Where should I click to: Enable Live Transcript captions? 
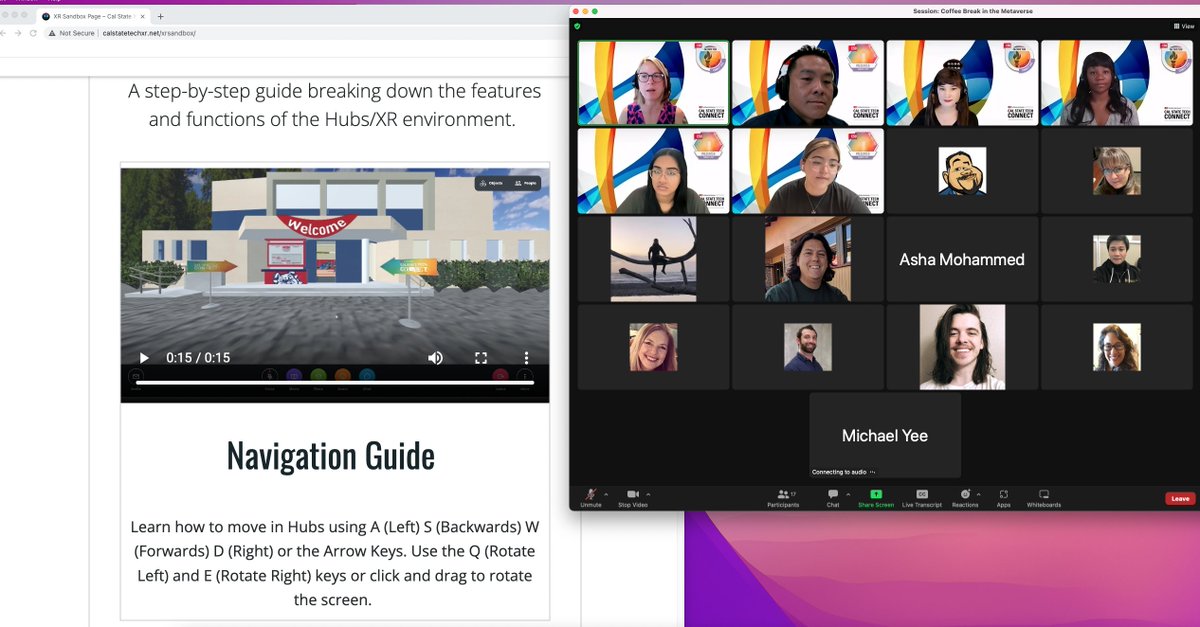pyautogui.click(x=922, y=497)
